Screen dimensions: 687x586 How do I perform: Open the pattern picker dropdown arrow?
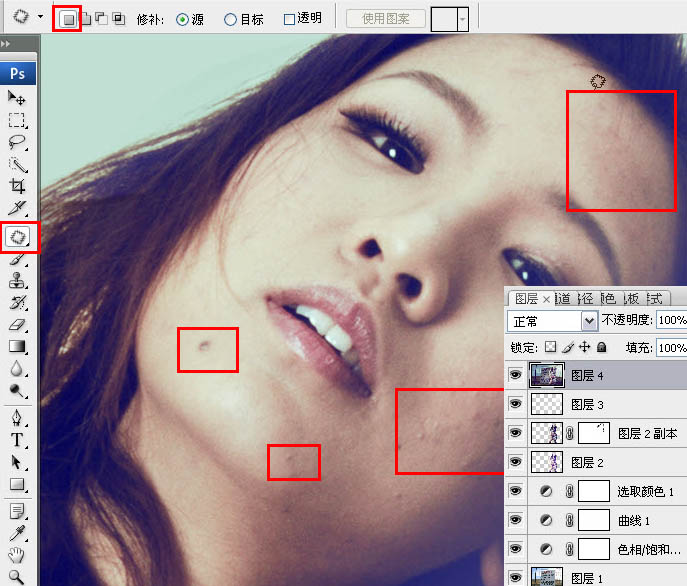point(461,19)
